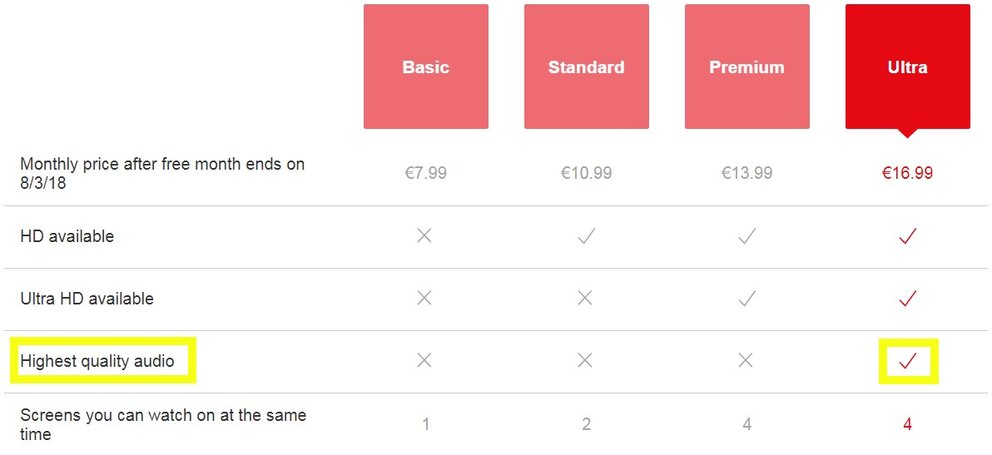This screenshot has width=992, height=455.
Task: Click the €13.99 Premium price
Action: pos(747,173)
